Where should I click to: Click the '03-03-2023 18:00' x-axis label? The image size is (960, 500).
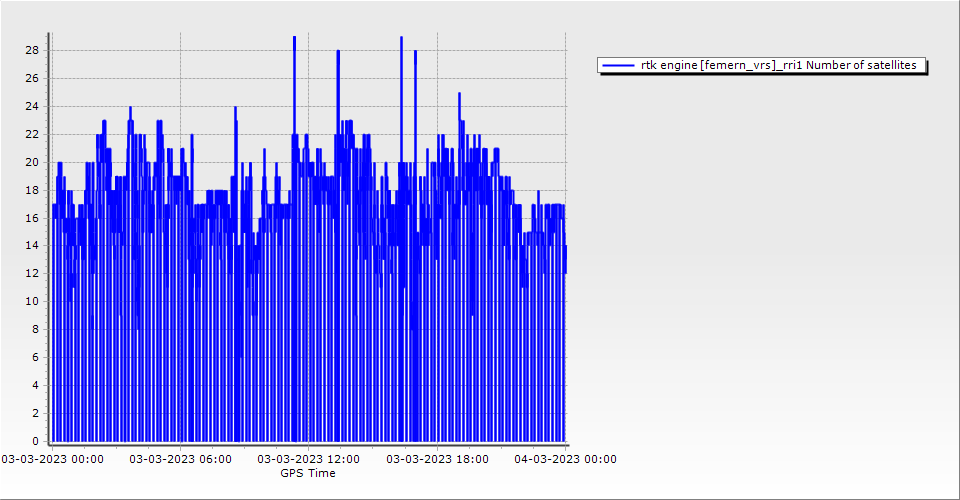pyautogui.click(x=437, y=459)
